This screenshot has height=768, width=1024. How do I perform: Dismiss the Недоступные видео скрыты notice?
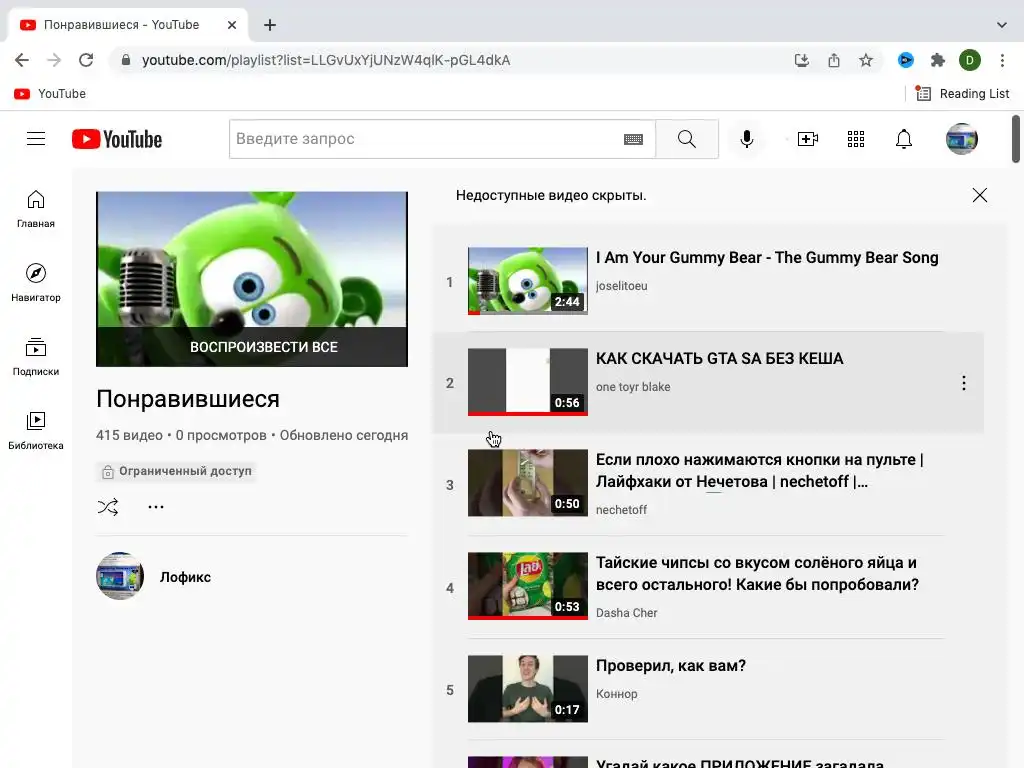click(x=980, y=195)
